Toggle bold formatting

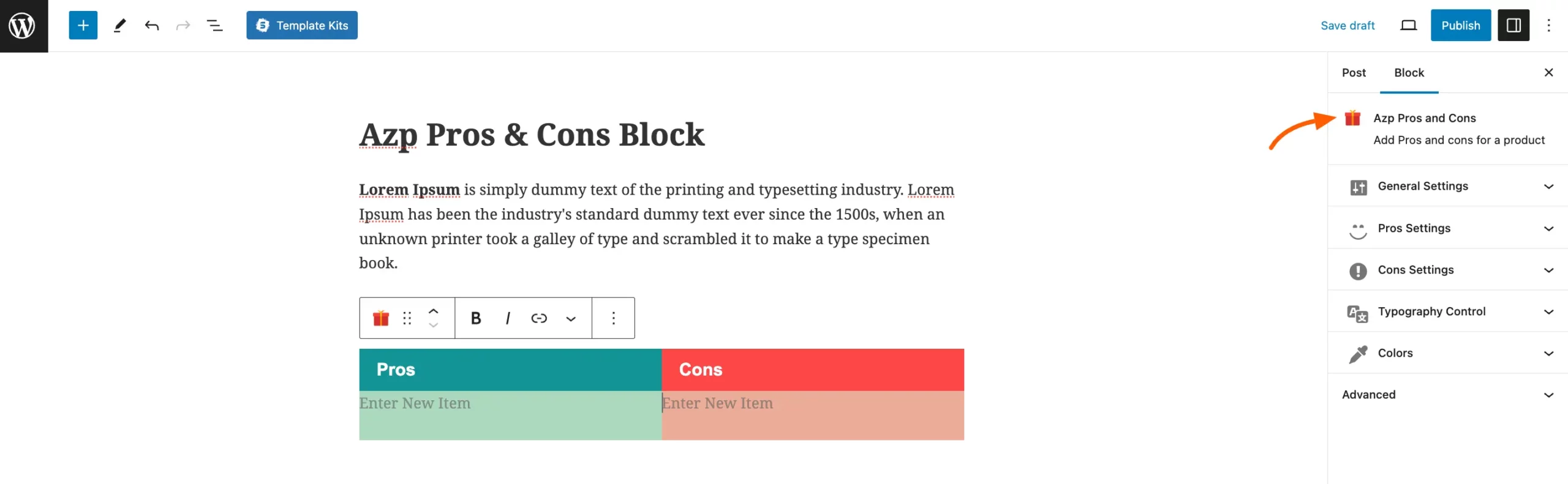[475, 318]
